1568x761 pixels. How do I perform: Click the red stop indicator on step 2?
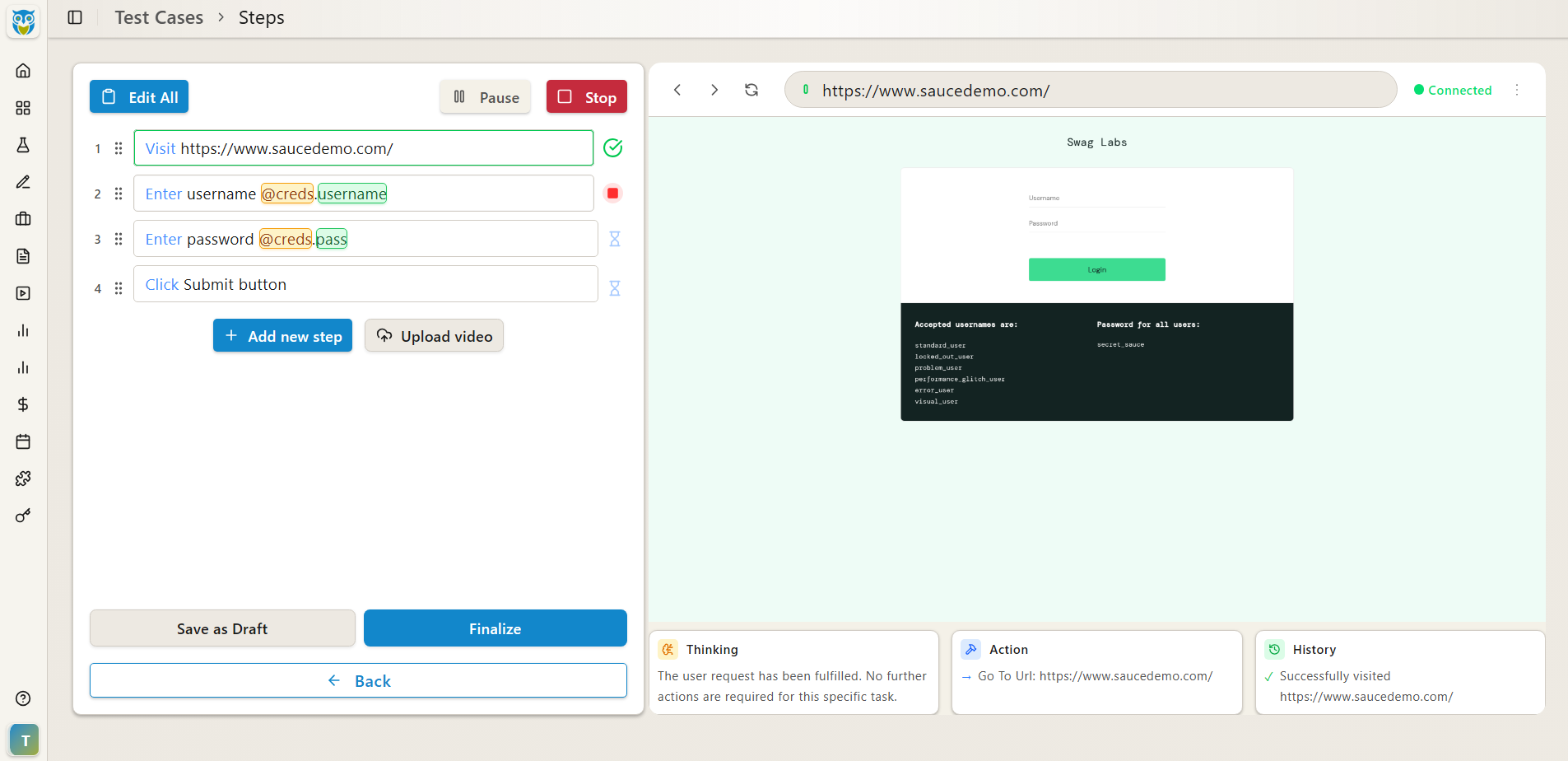pos(613,193)
